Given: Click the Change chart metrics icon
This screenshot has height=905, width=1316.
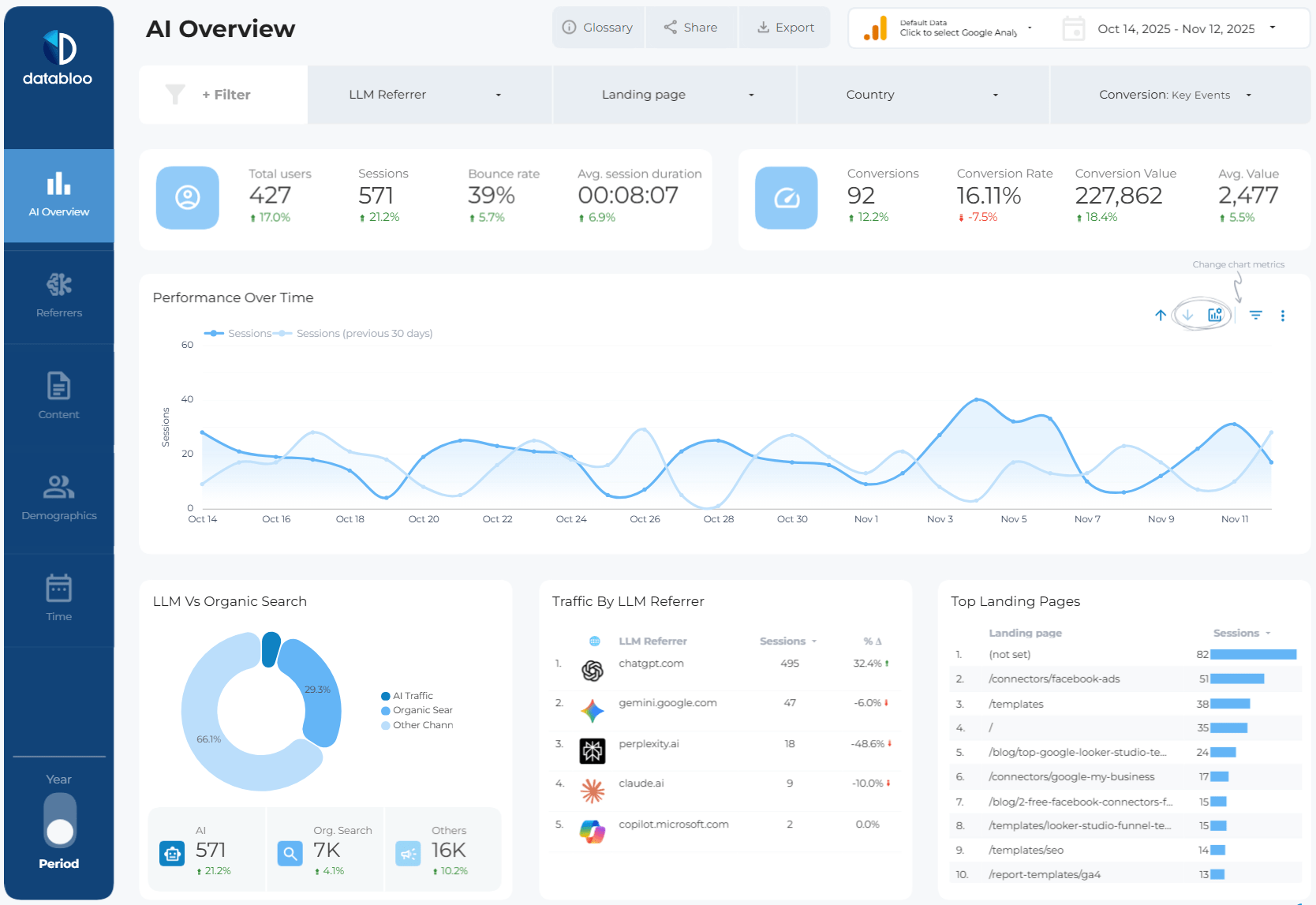Looking at the screenshot, I should pyautogui.click(x=1214, y=315).
